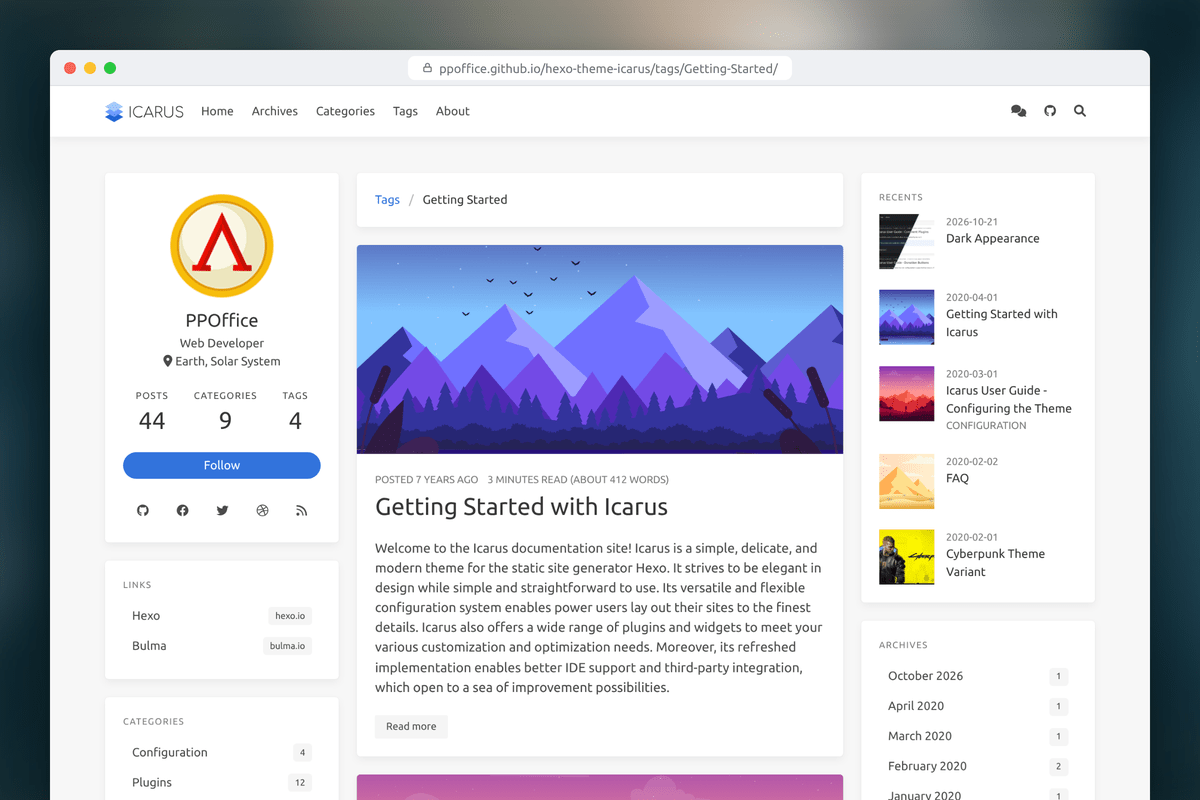The height and width of the screenshot is (800, 1200).
Task: Open the April 2020 archive
Action: point(978,706)
